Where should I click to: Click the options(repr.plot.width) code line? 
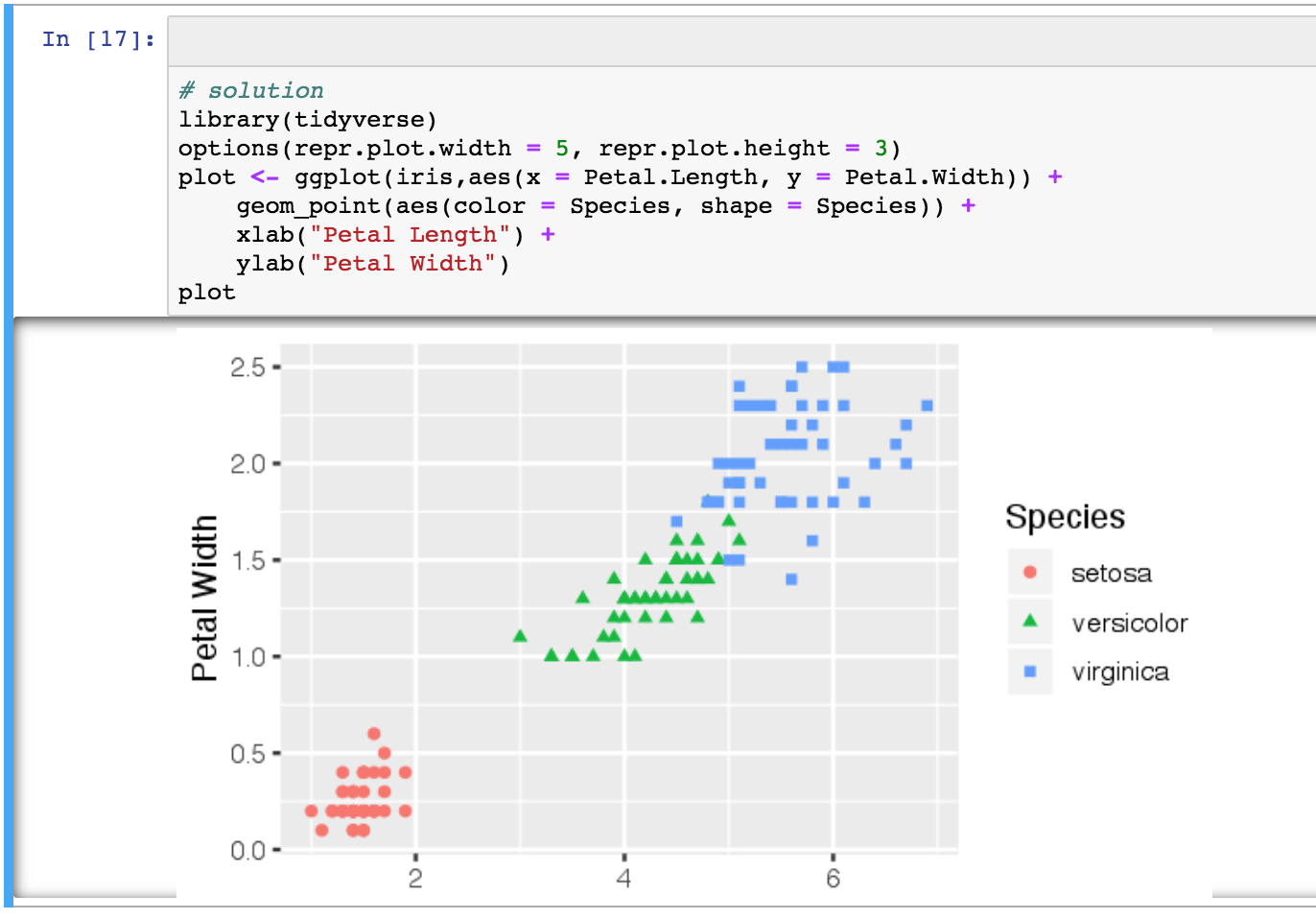point(538,149)
